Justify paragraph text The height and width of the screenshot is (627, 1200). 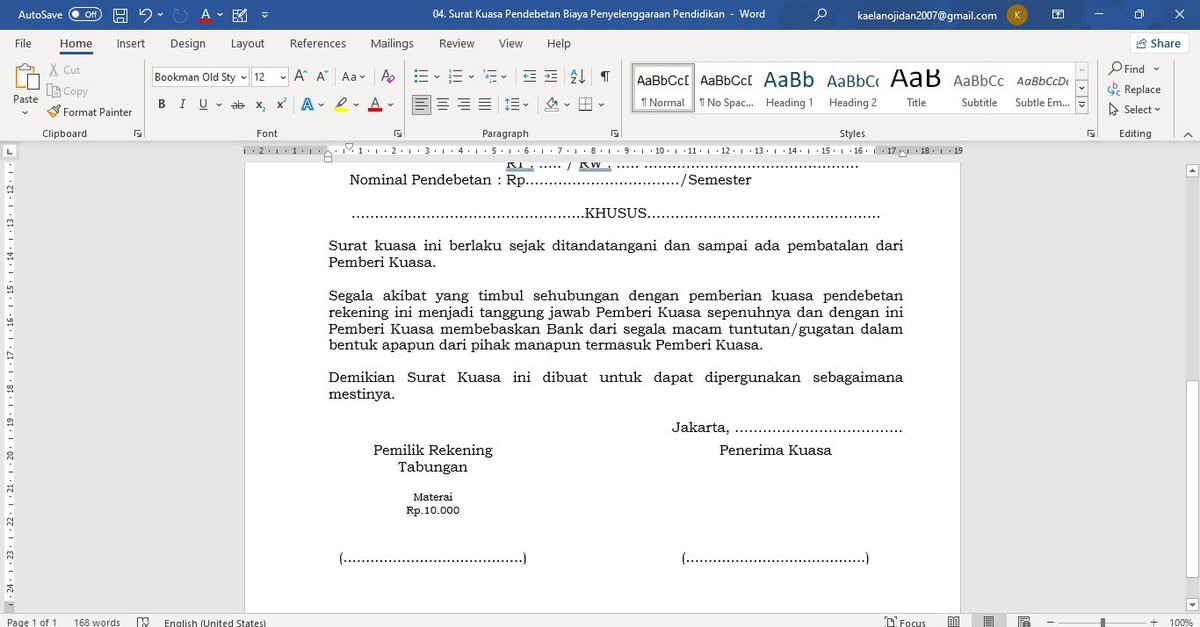pyautogui.click(x=485, y=104)
